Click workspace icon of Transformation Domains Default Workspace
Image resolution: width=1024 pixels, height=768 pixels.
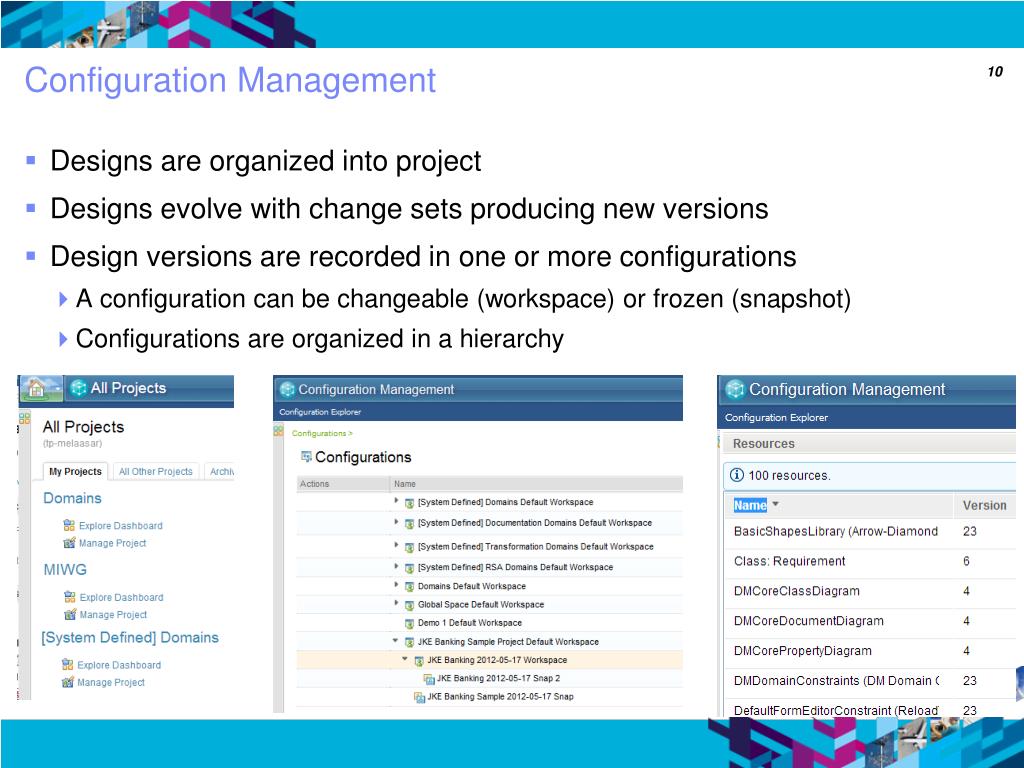click(409, 547)
